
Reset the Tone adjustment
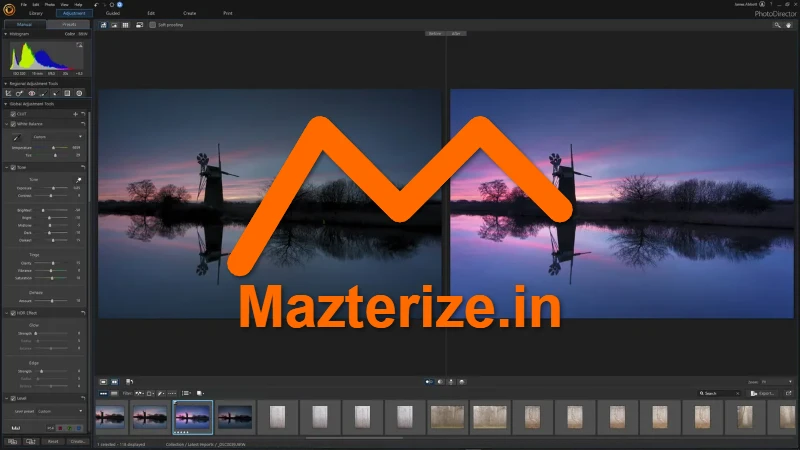pos(83,167)
